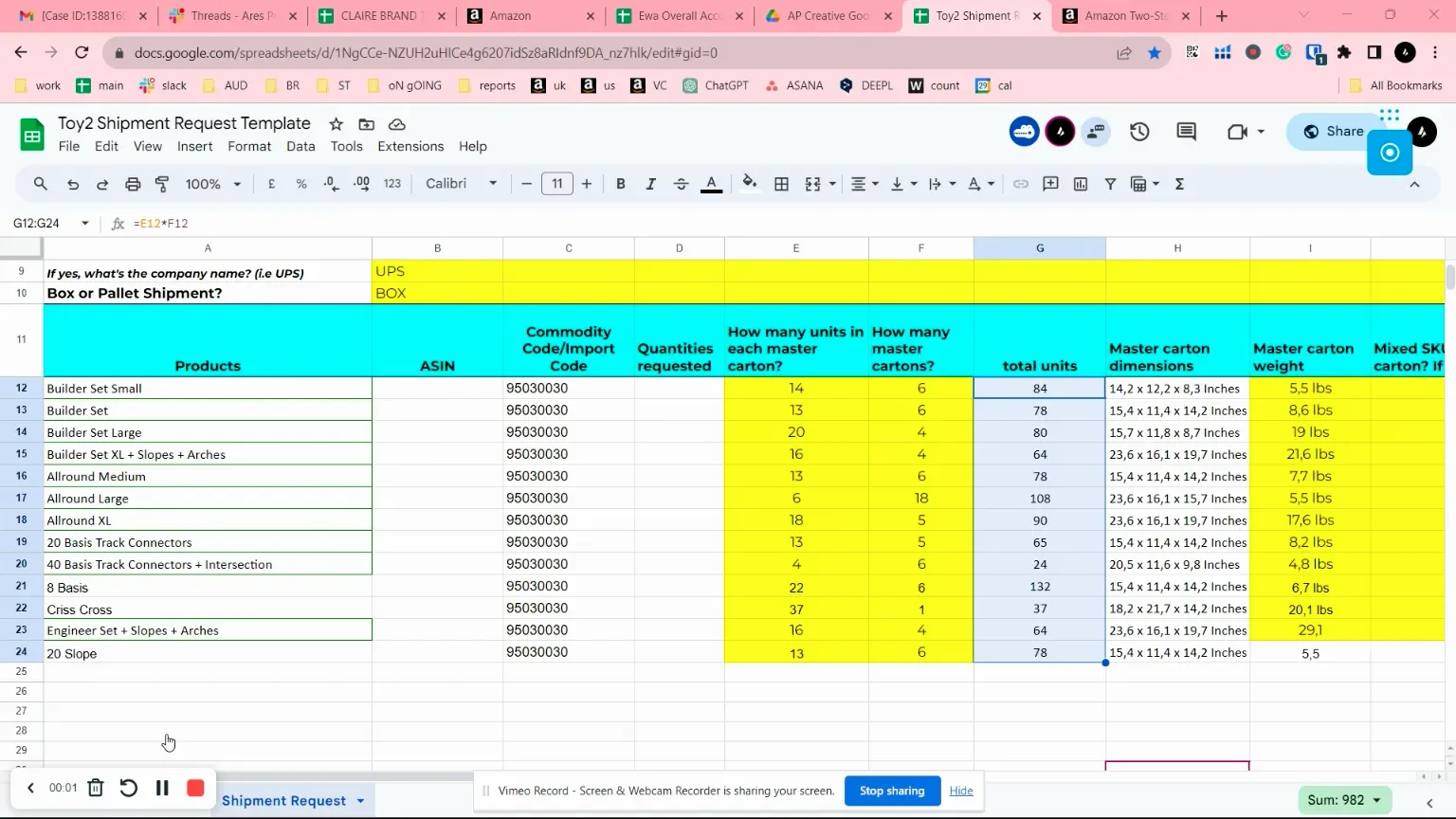
Task: Star the Toy2 Shipment document
Action: point(336,124)
